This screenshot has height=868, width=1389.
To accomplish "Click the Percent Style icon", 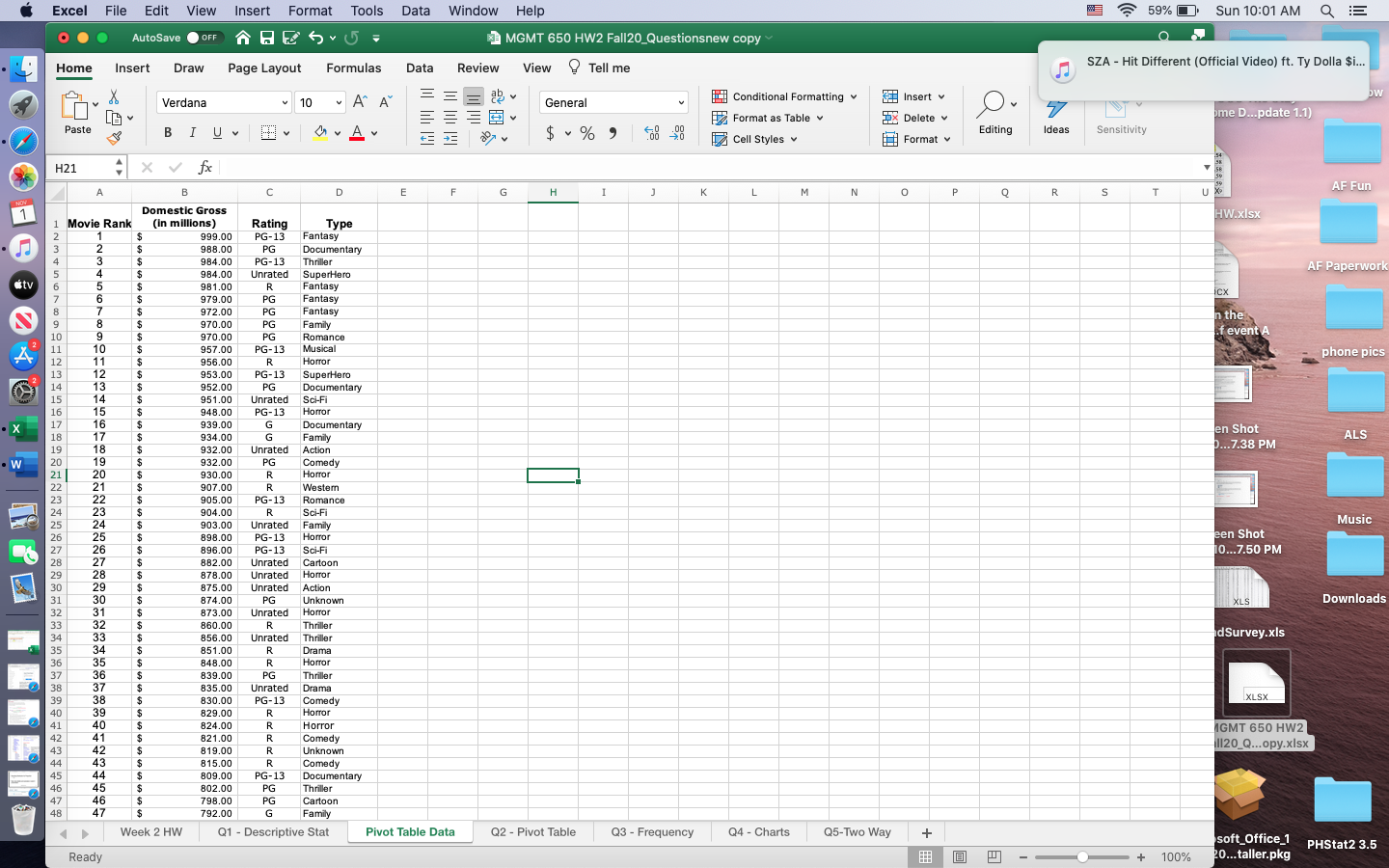I will [x=587, y=133].
